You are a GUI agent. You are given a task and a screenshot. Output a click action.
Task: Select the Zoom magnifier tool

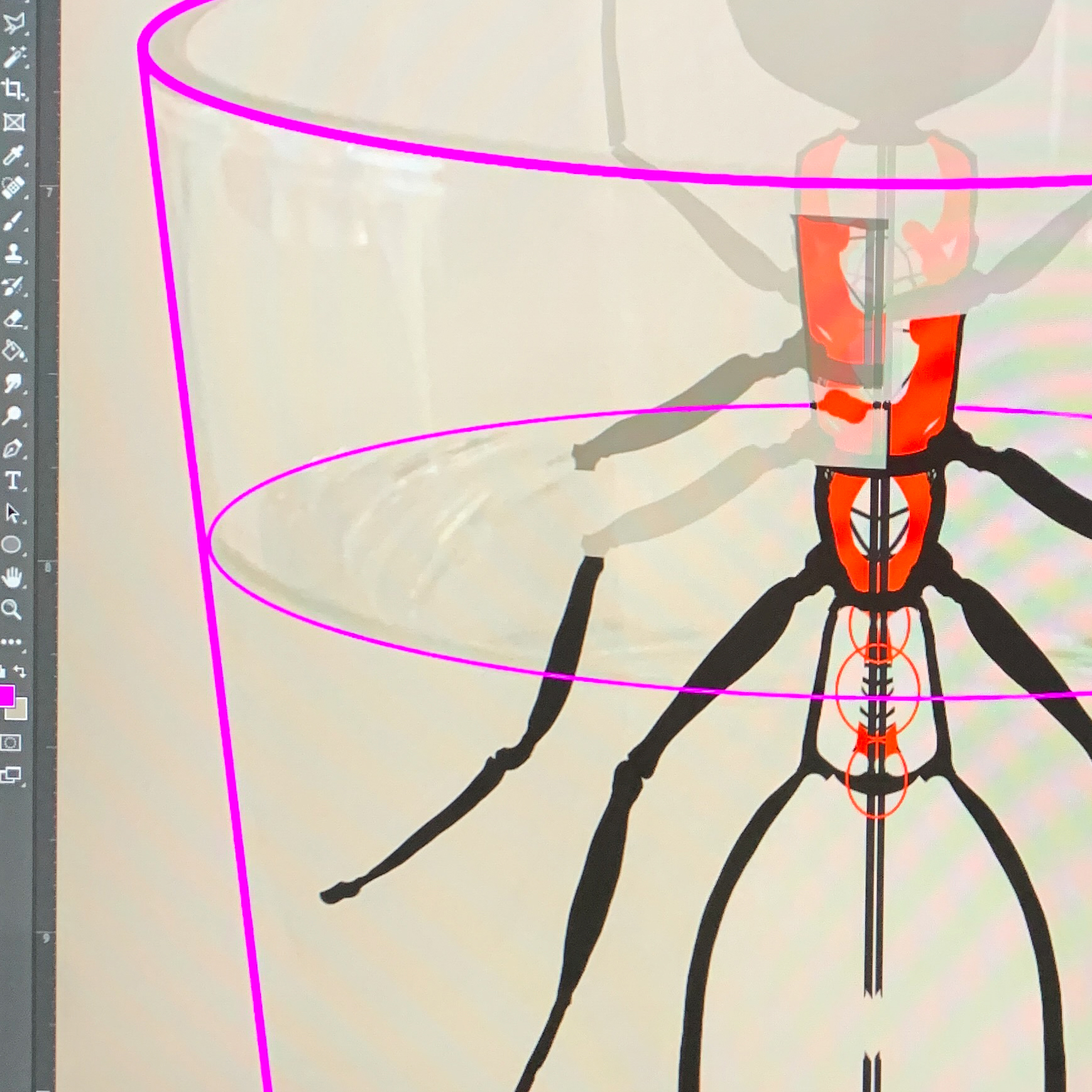[x=11, y=609]
